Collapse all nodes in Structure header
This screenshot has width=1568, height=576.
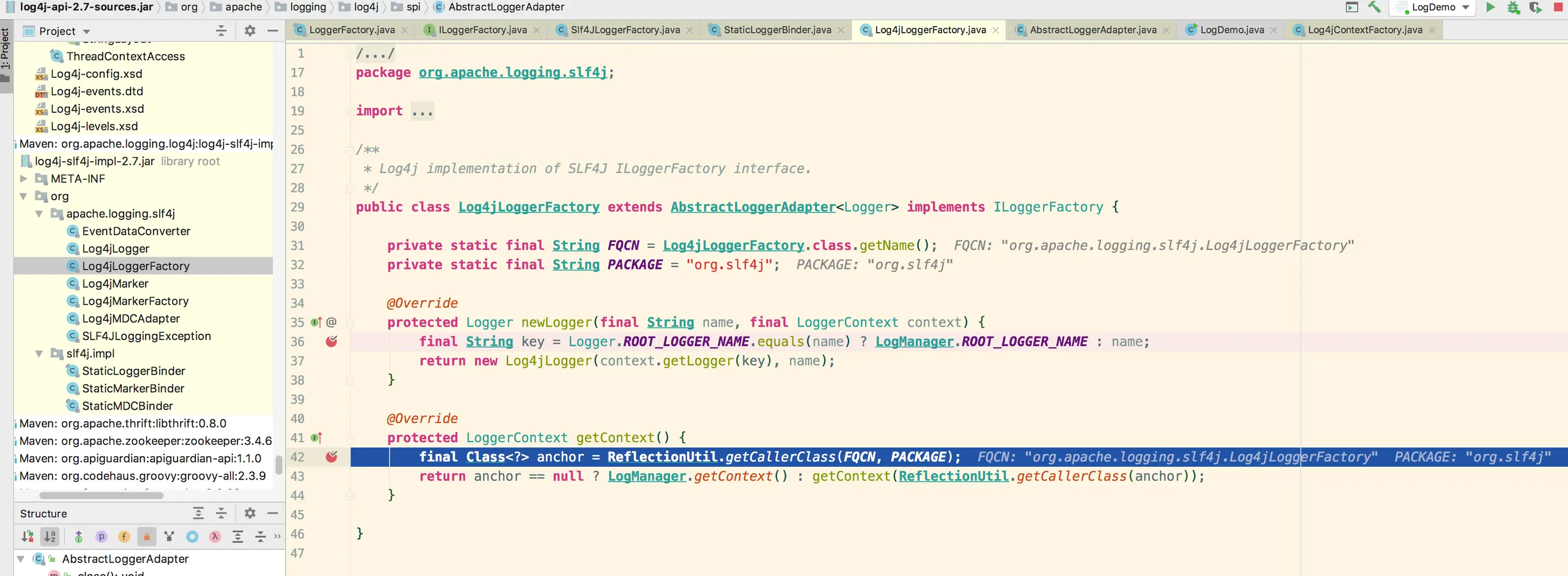[221, 513]
